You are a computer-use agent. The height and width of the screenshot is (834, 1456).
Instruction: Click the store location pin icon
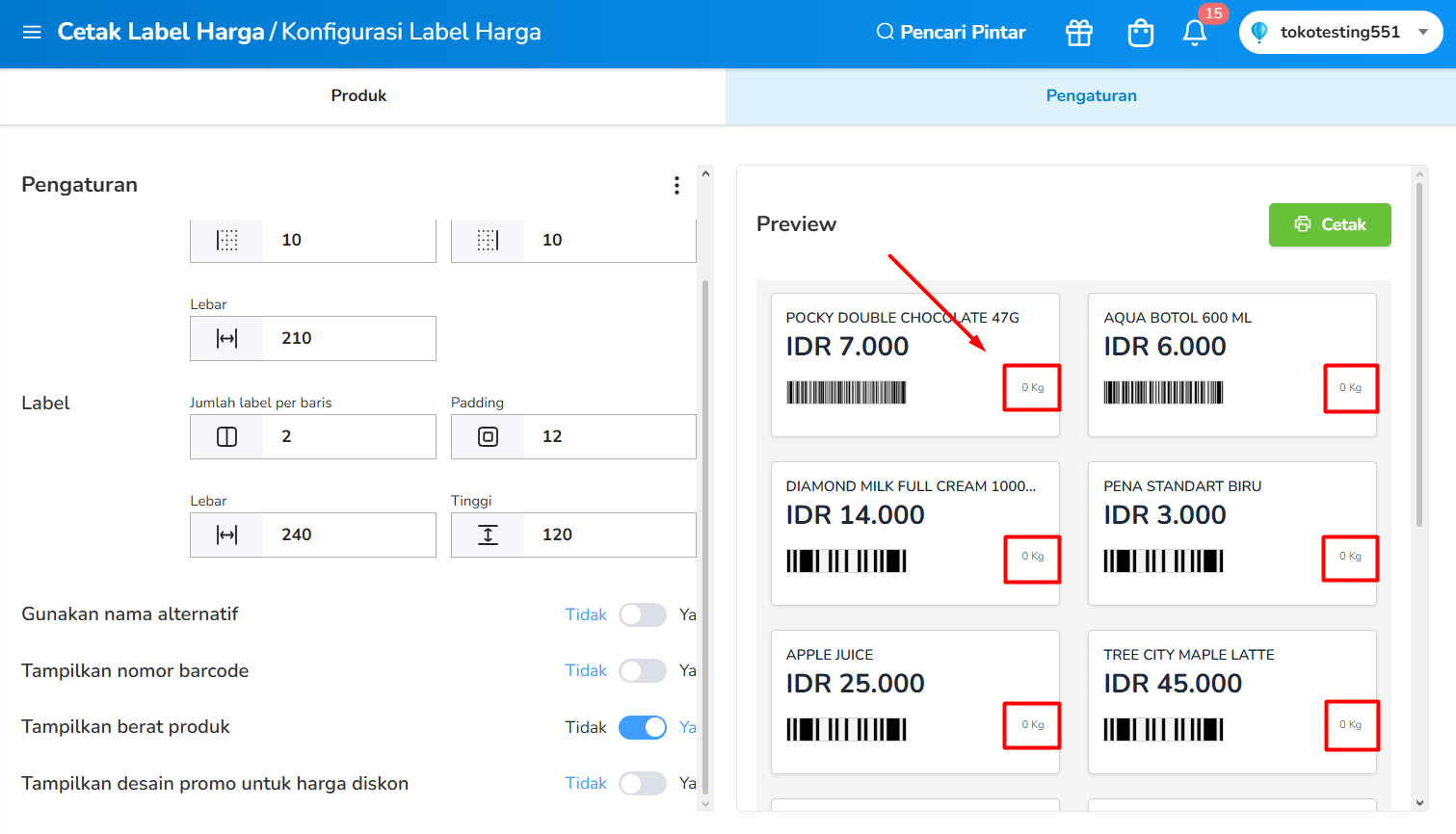pos(1258,32)
